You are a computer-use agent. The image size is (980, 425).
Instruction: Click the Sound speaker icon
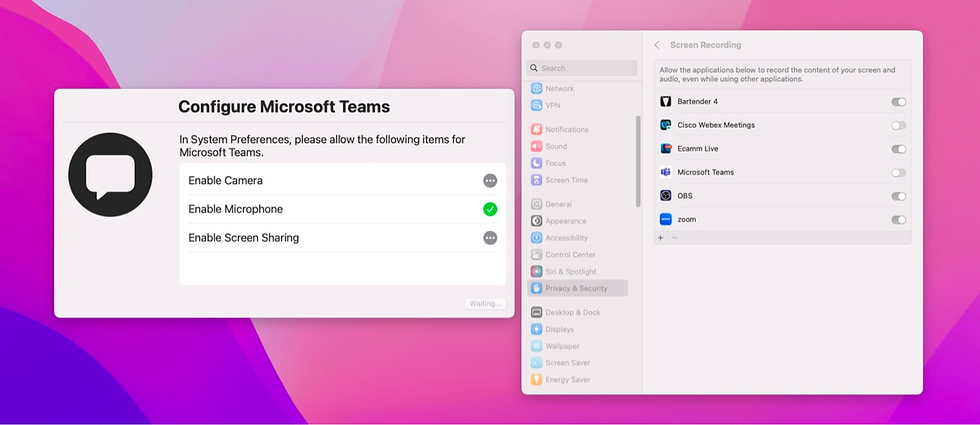[x=536, y=146]
